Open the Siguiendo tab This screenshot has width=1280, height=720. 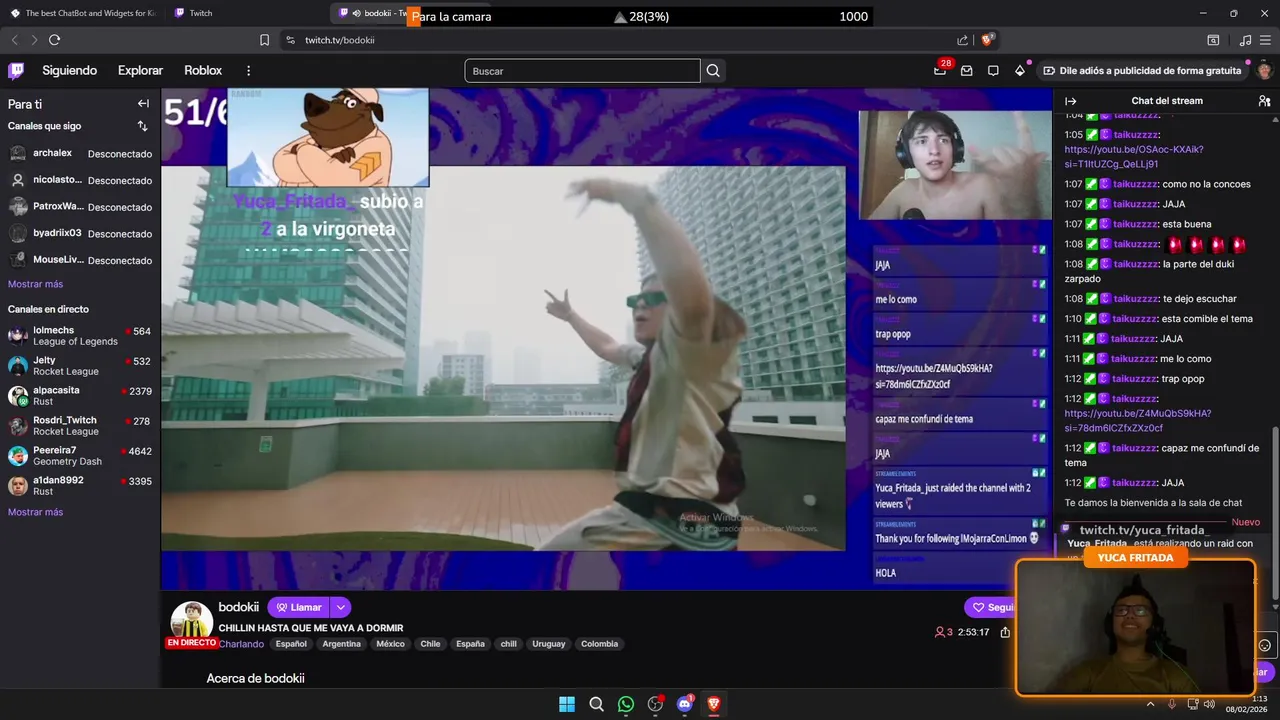point(69,70)
